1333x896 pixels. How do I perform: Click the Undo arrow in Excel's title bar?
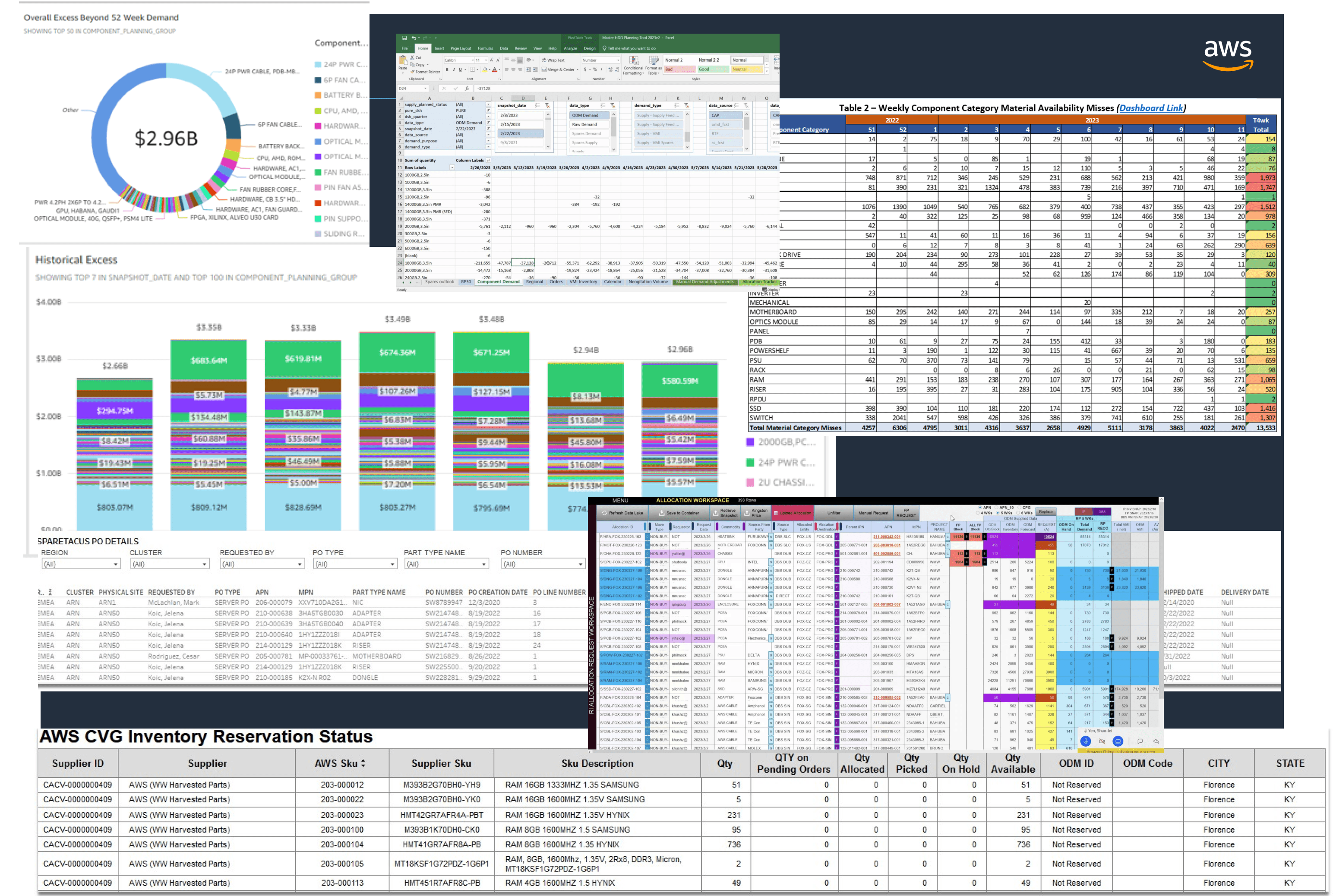(414, 38)
